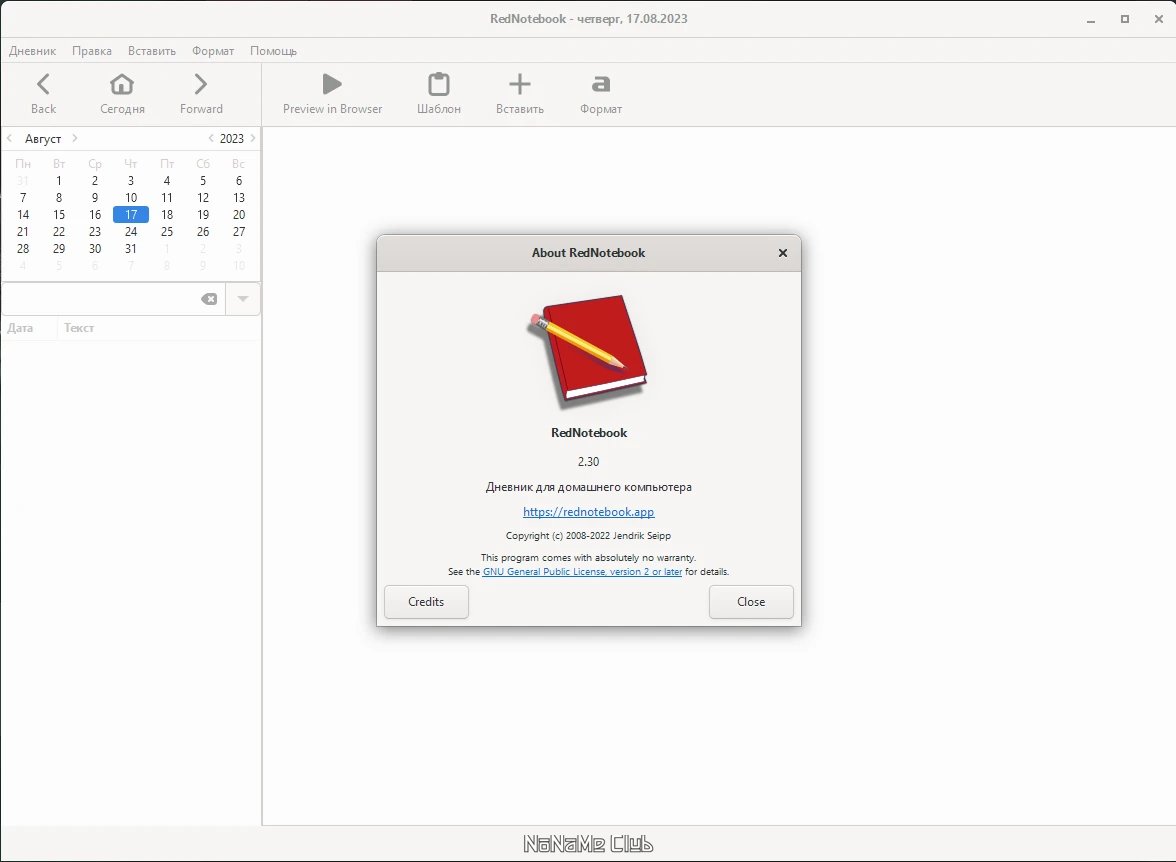Open the Дневник menu
Screen dimensions: 1176x862
[32, 51]
